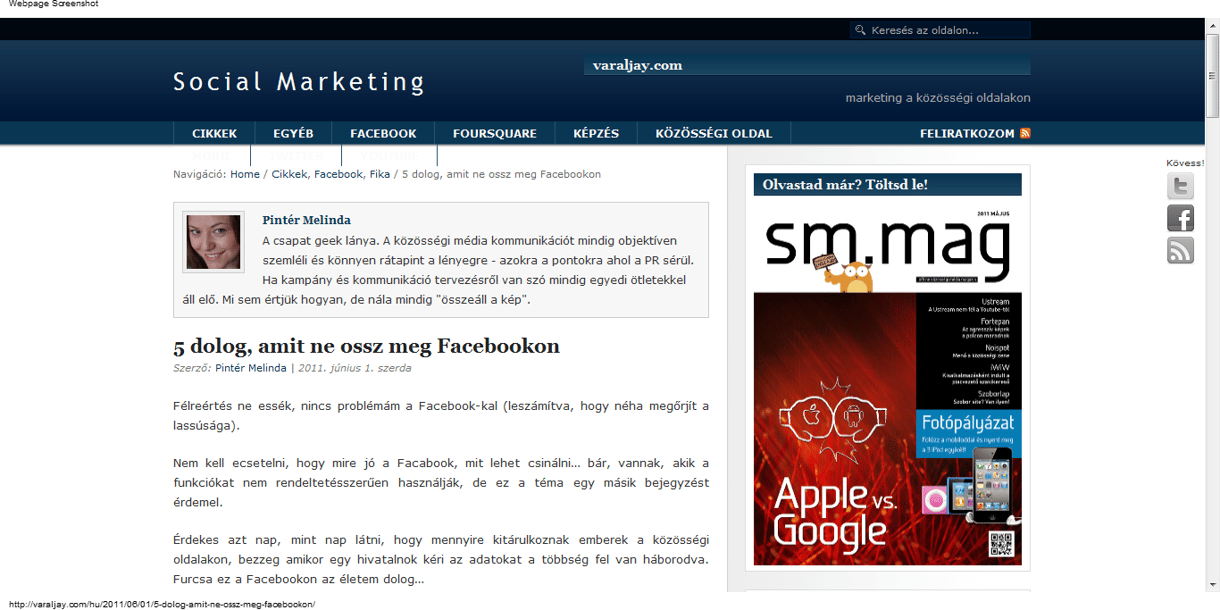Image resolution: width=1220 pixels, height=610 pixels.
Task: Open the EGYÉB menu item
Action: point(294,133)
